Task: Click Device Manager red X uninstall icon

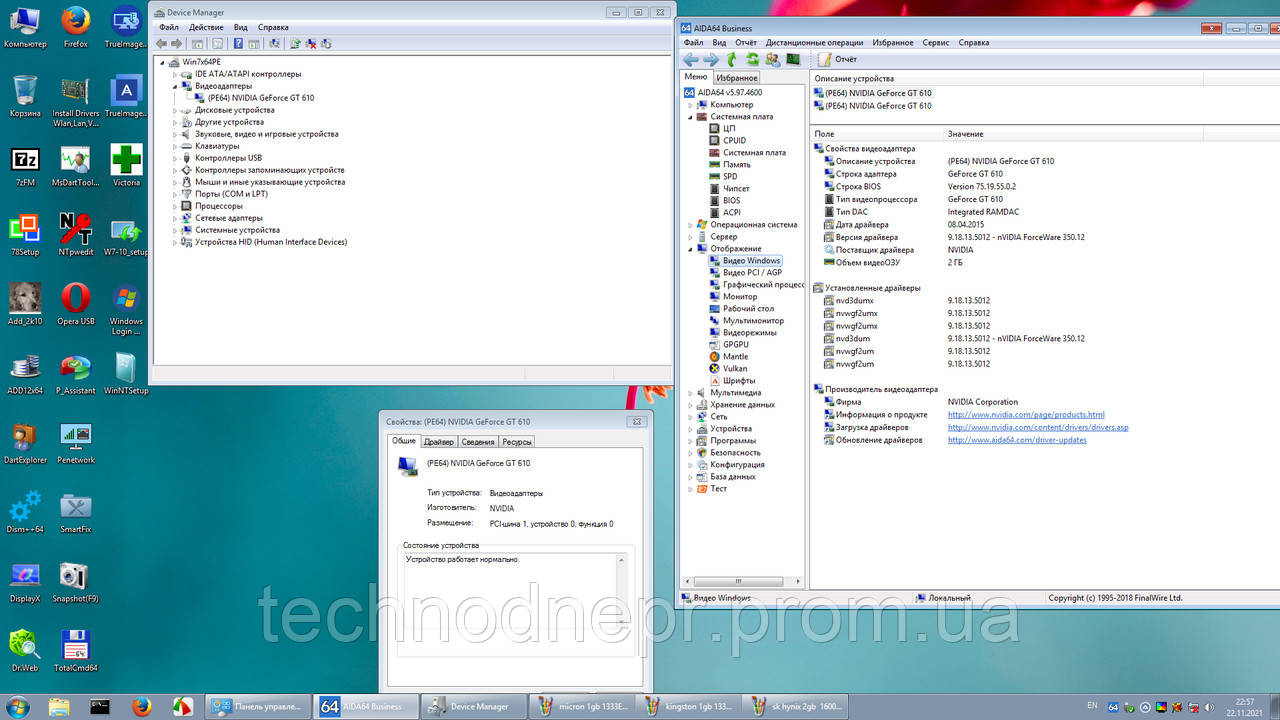Action: click(x=311, y=43)
